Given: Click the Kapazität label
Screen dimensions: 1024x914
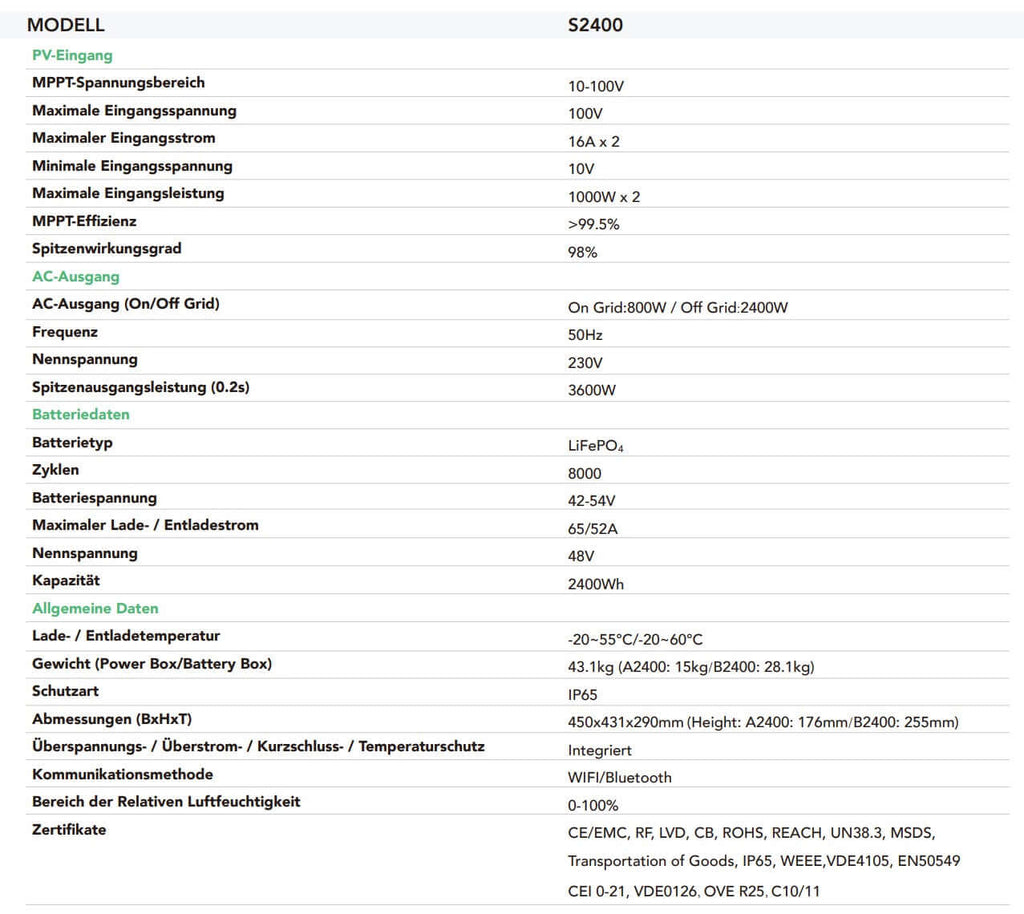Looking at the screenshot, I should tap(66, 581).
